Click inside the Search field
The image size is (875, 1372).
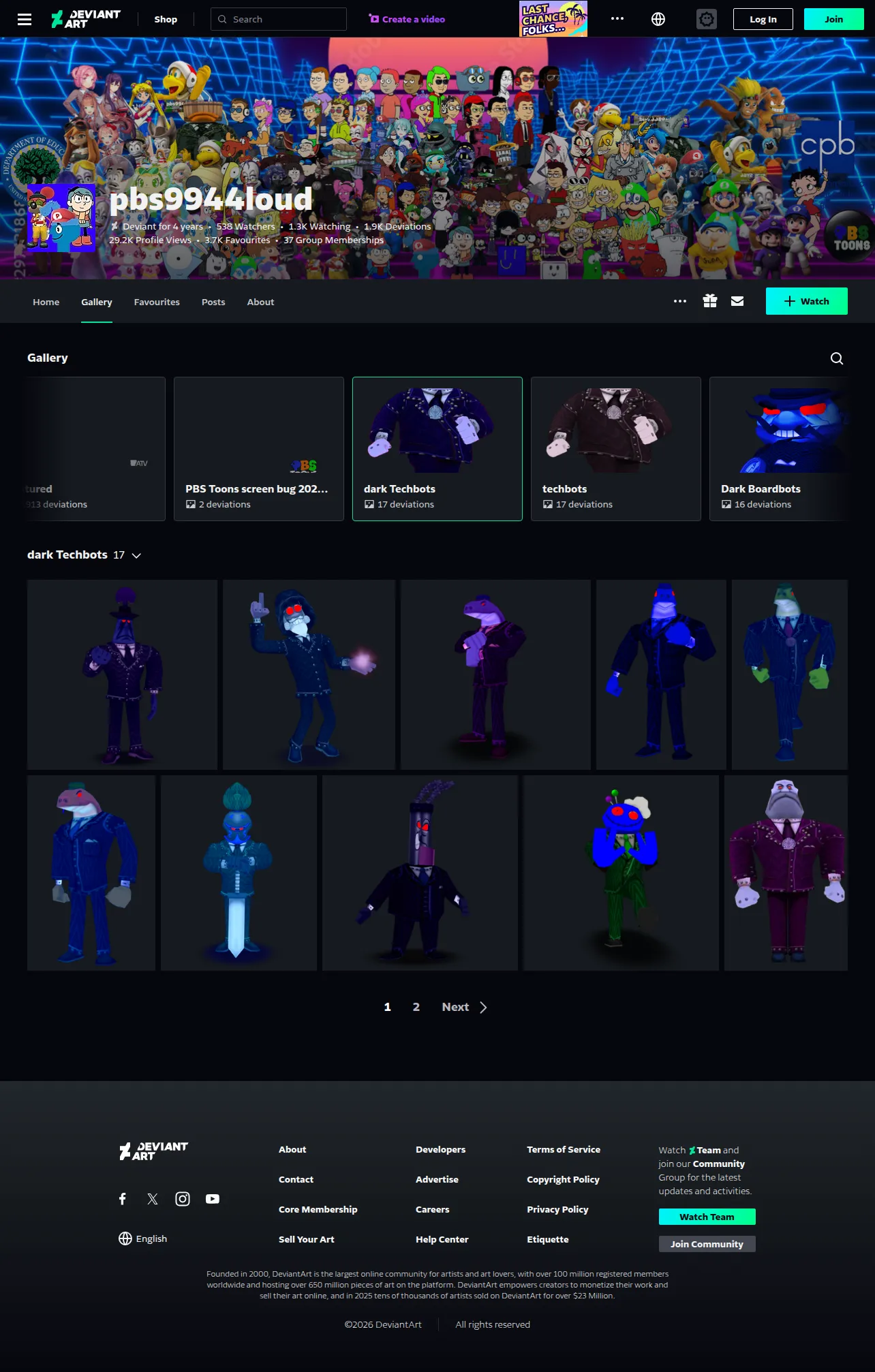[279, 19]
